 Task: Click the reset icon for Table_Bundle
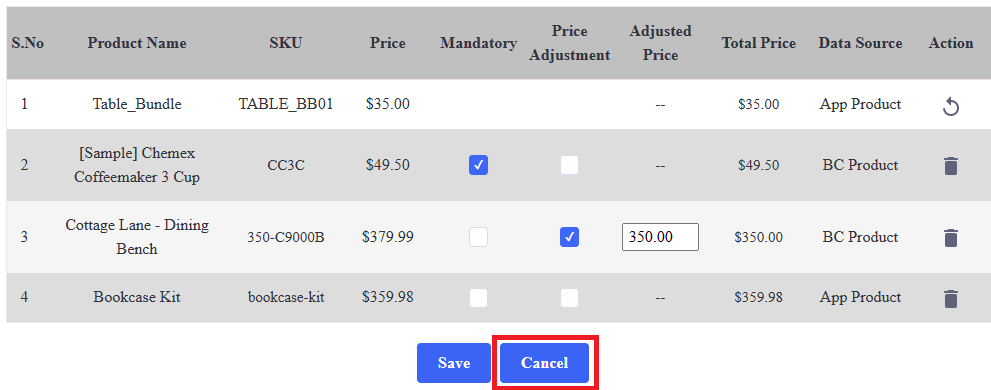point(951,107)
